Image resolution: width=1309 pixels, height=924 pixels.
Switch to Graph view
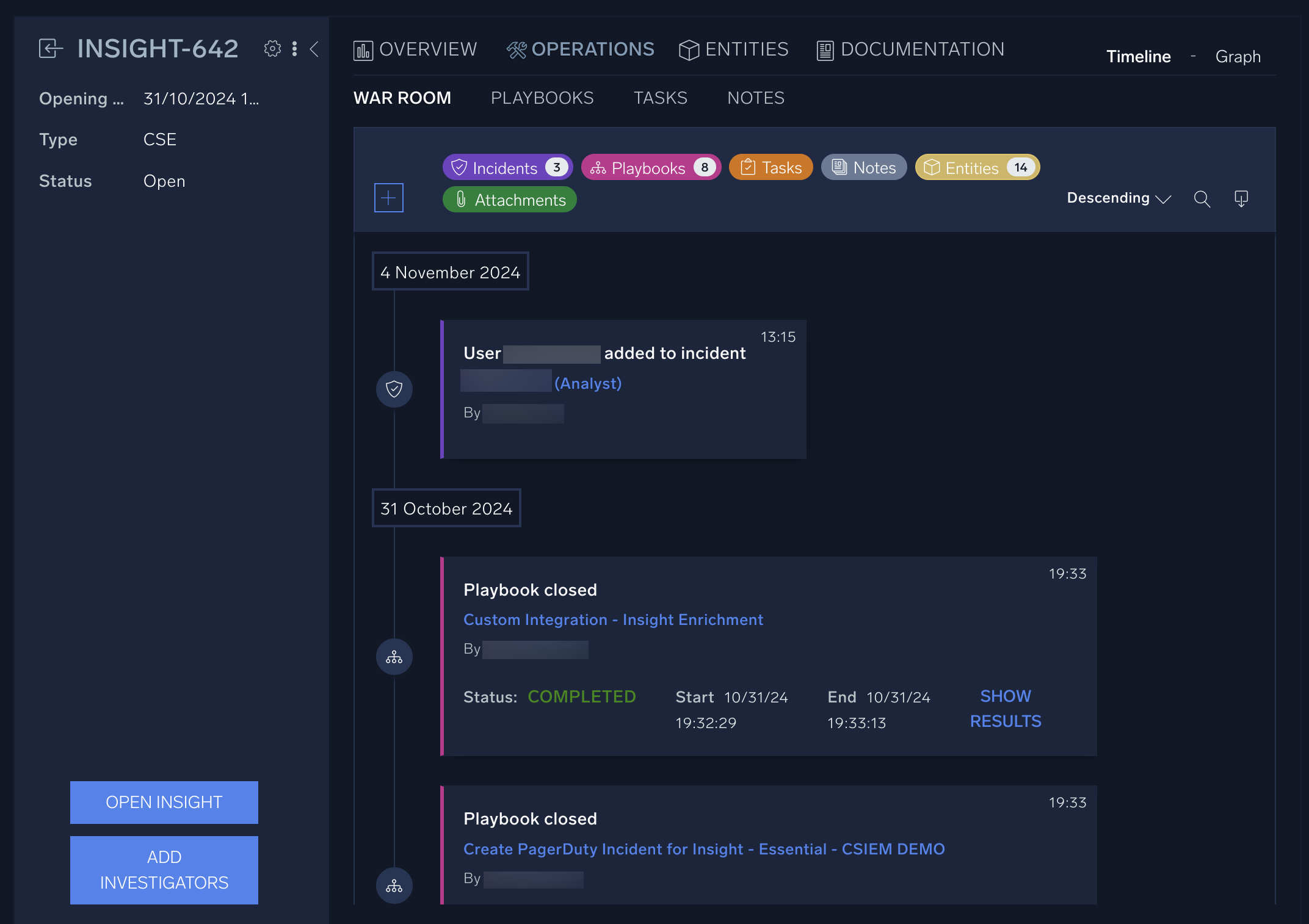point(1238,56)
